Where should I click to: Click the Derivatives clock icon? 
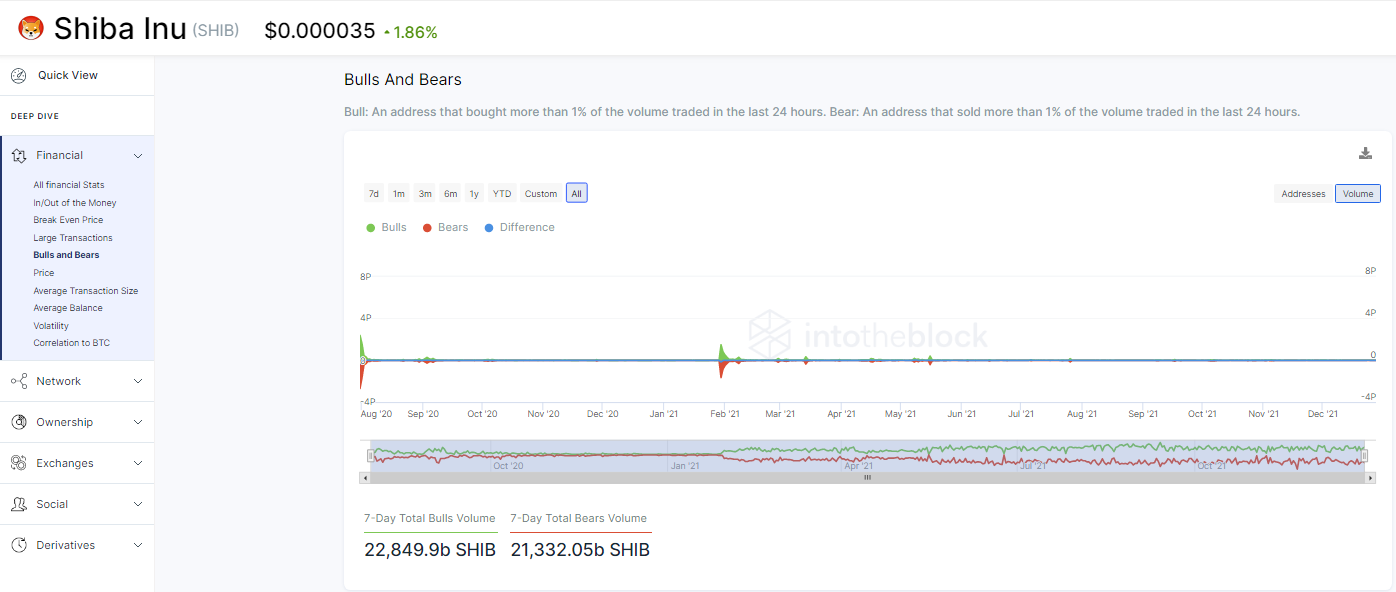coord(18,545)
